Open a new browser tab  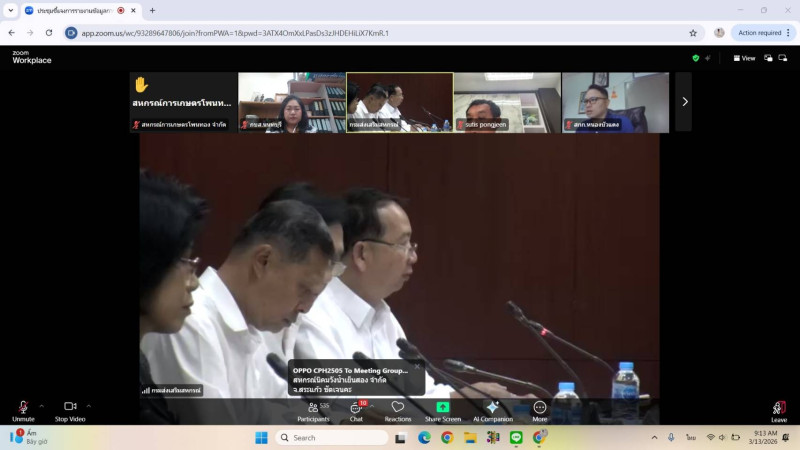click(x=152, y=10)
